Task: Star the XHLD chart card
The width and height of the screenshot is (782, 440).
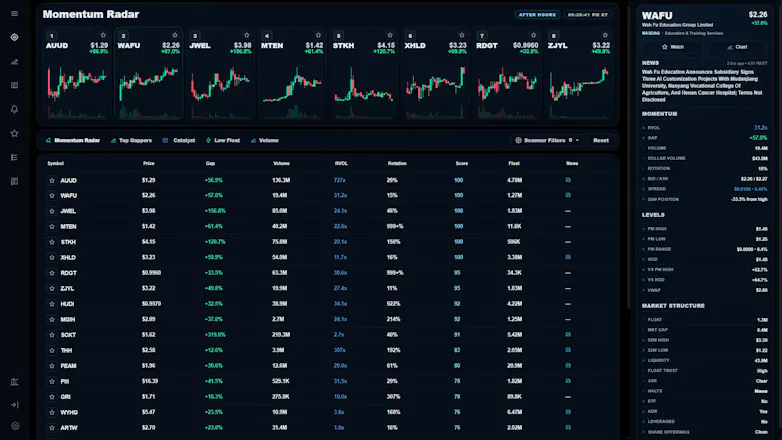Action: (x=462, y=35)
